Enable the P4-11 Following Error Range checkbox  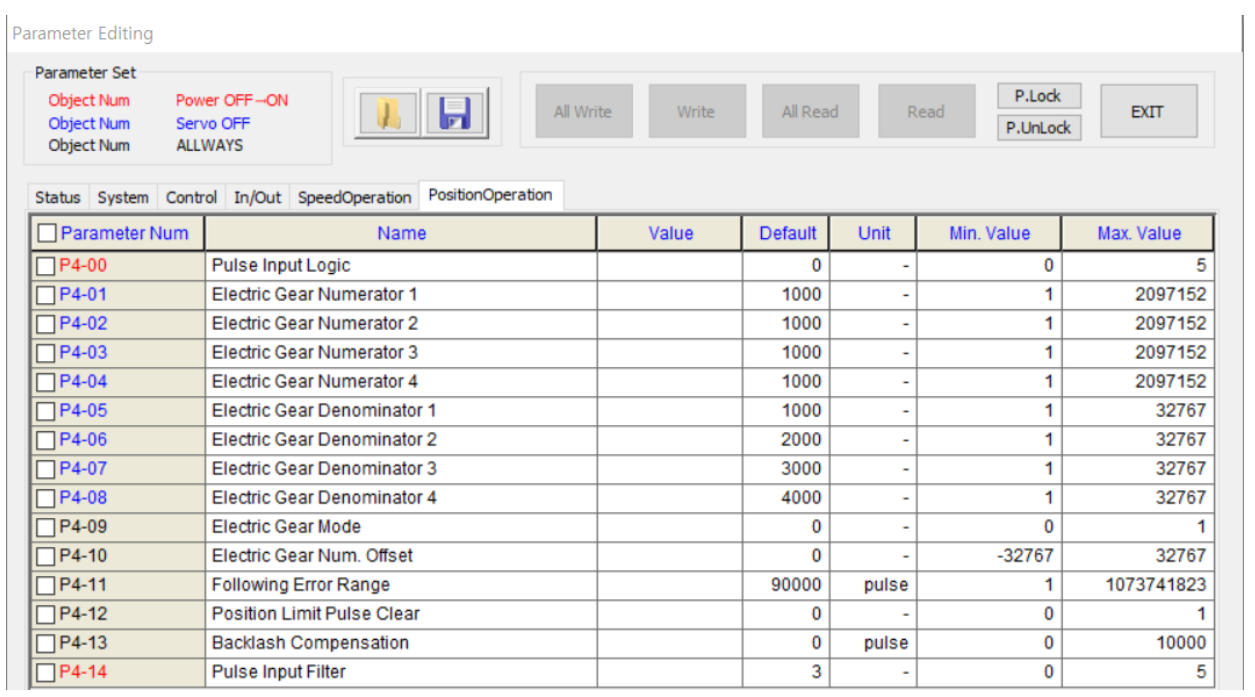[45, 585]
